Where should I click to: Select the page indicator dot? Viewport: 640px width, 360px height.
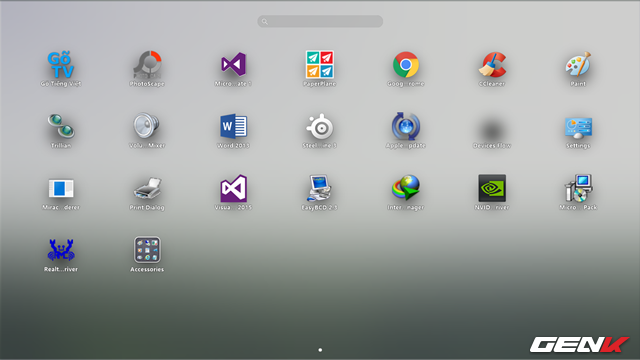[x=320, y=350]
